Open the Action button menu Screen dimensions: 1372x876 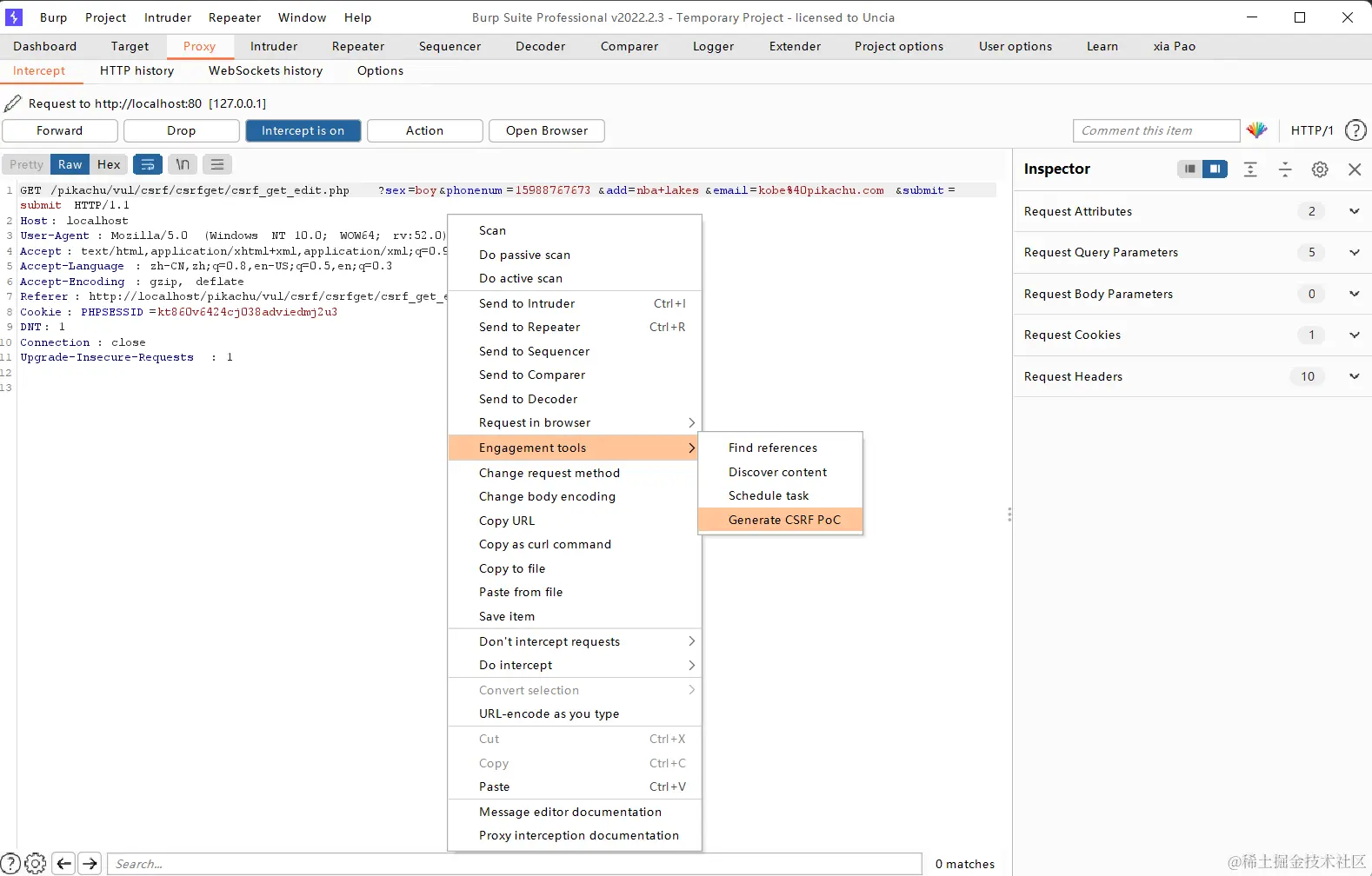[x=425, y=130]
